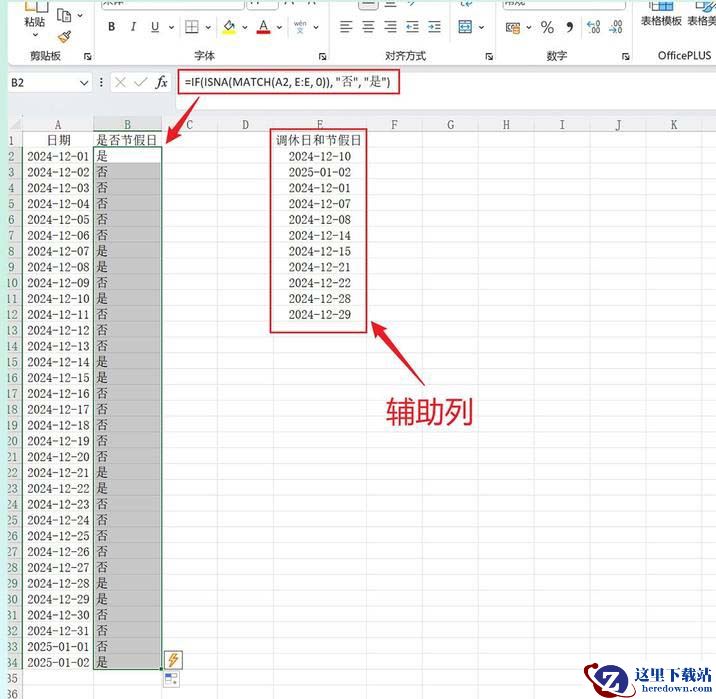Apply comma style
This screenshot has height=699, width=716.
tap(569, 27)
